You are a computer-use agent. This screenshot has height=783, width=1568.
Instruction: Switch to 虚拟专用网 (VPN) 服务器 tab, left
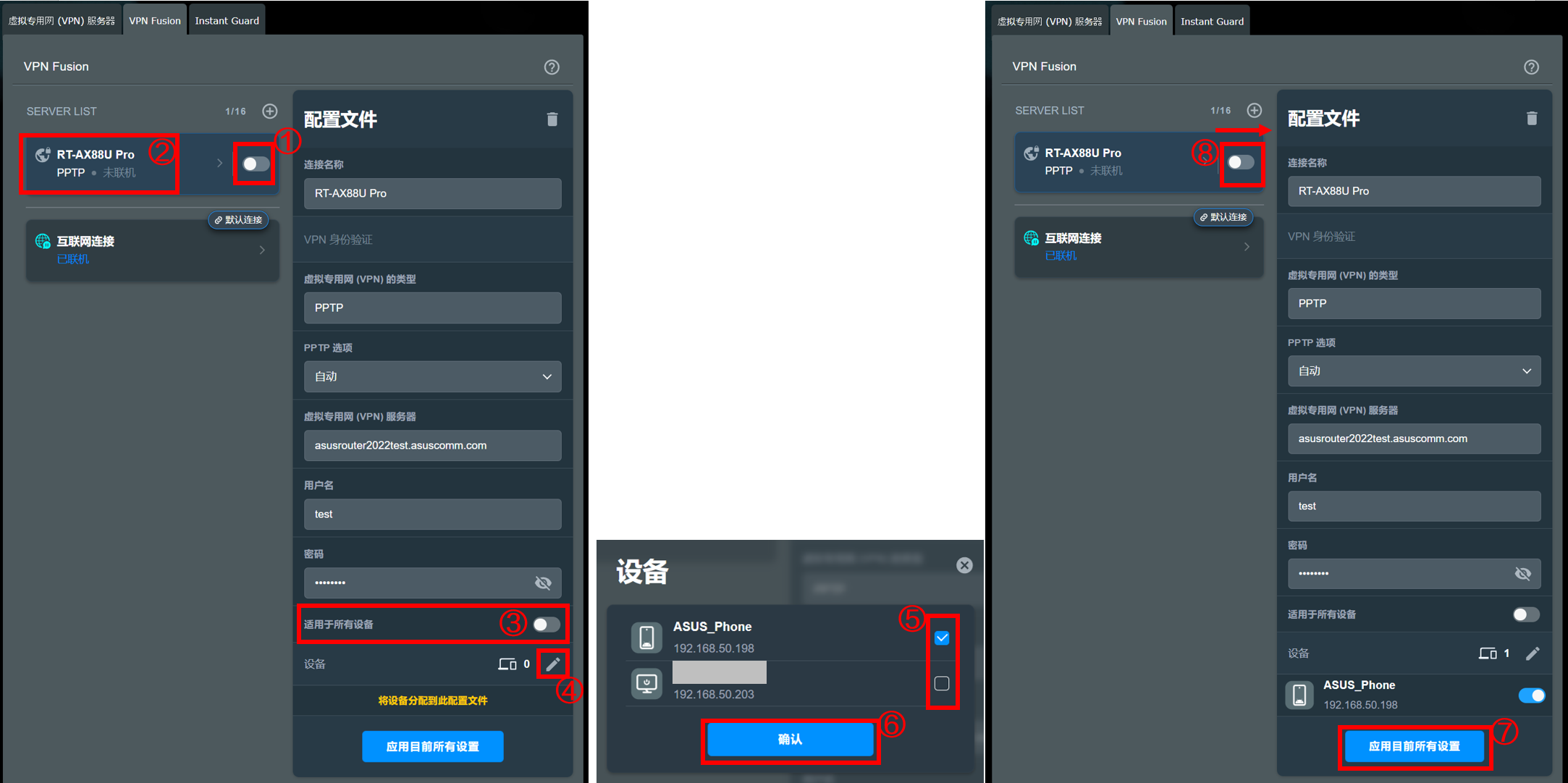coord(62,20)
